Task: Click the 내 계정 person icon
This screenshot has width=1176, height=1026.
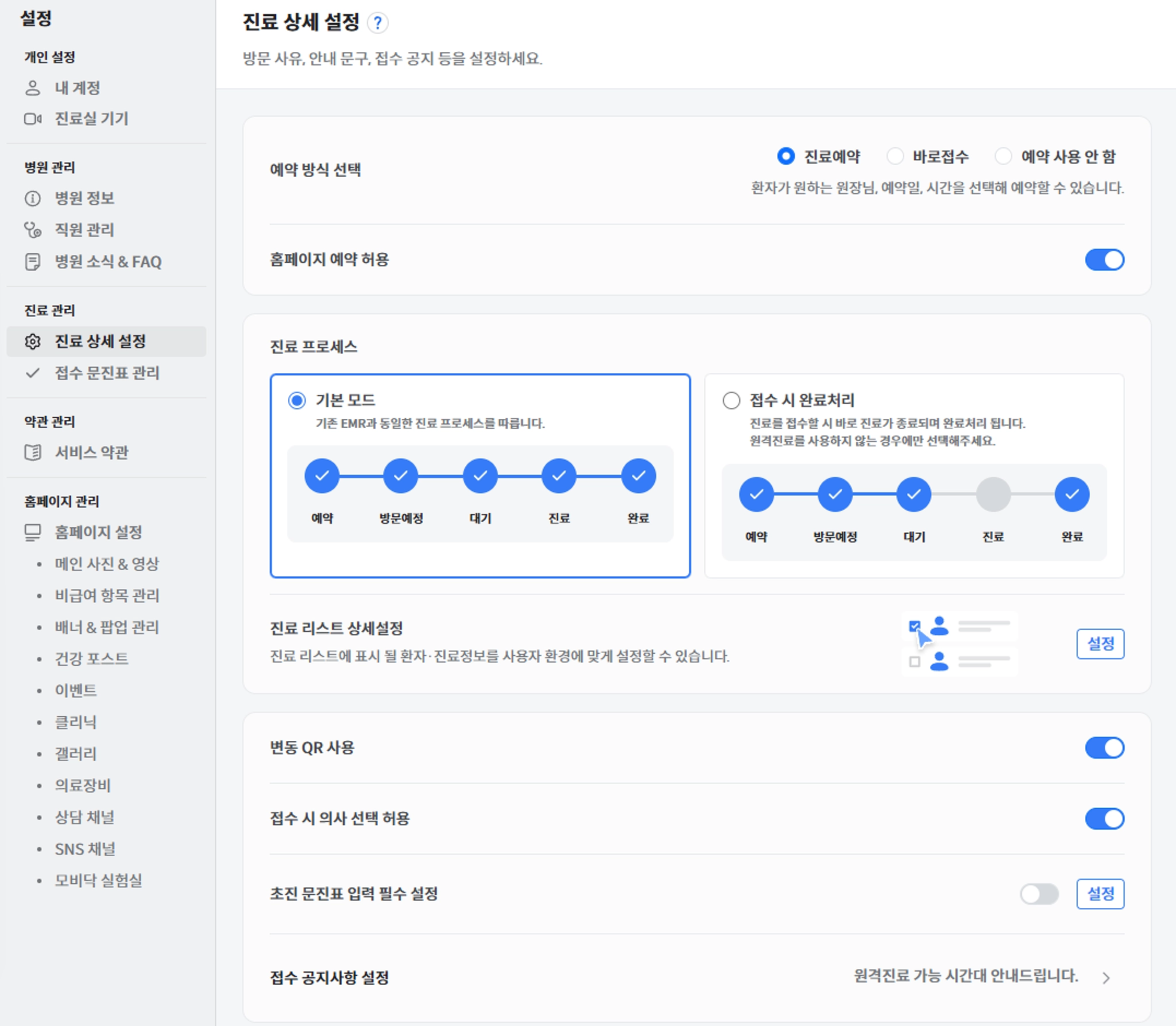Action: click(33, 88)
